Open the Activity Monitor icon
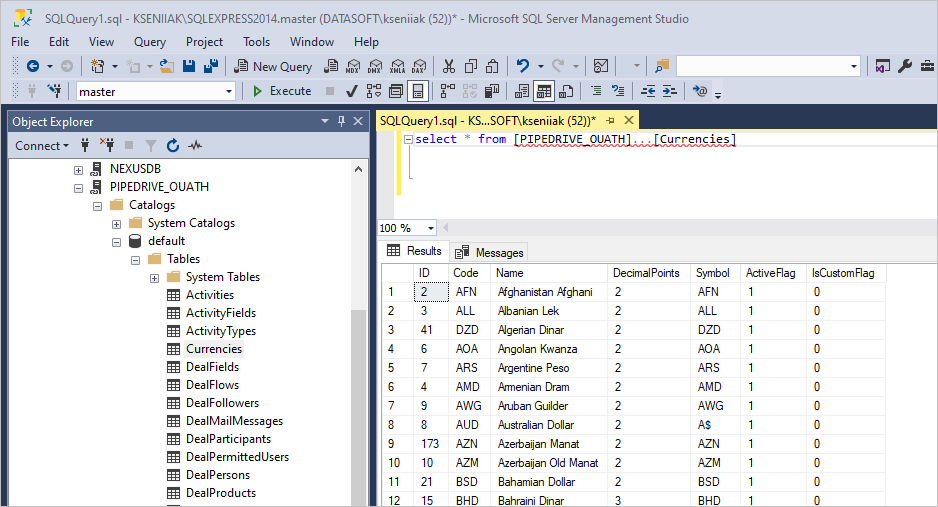This screenshot has width=938, height=507. pyautogui.click(x=601, y=66)
